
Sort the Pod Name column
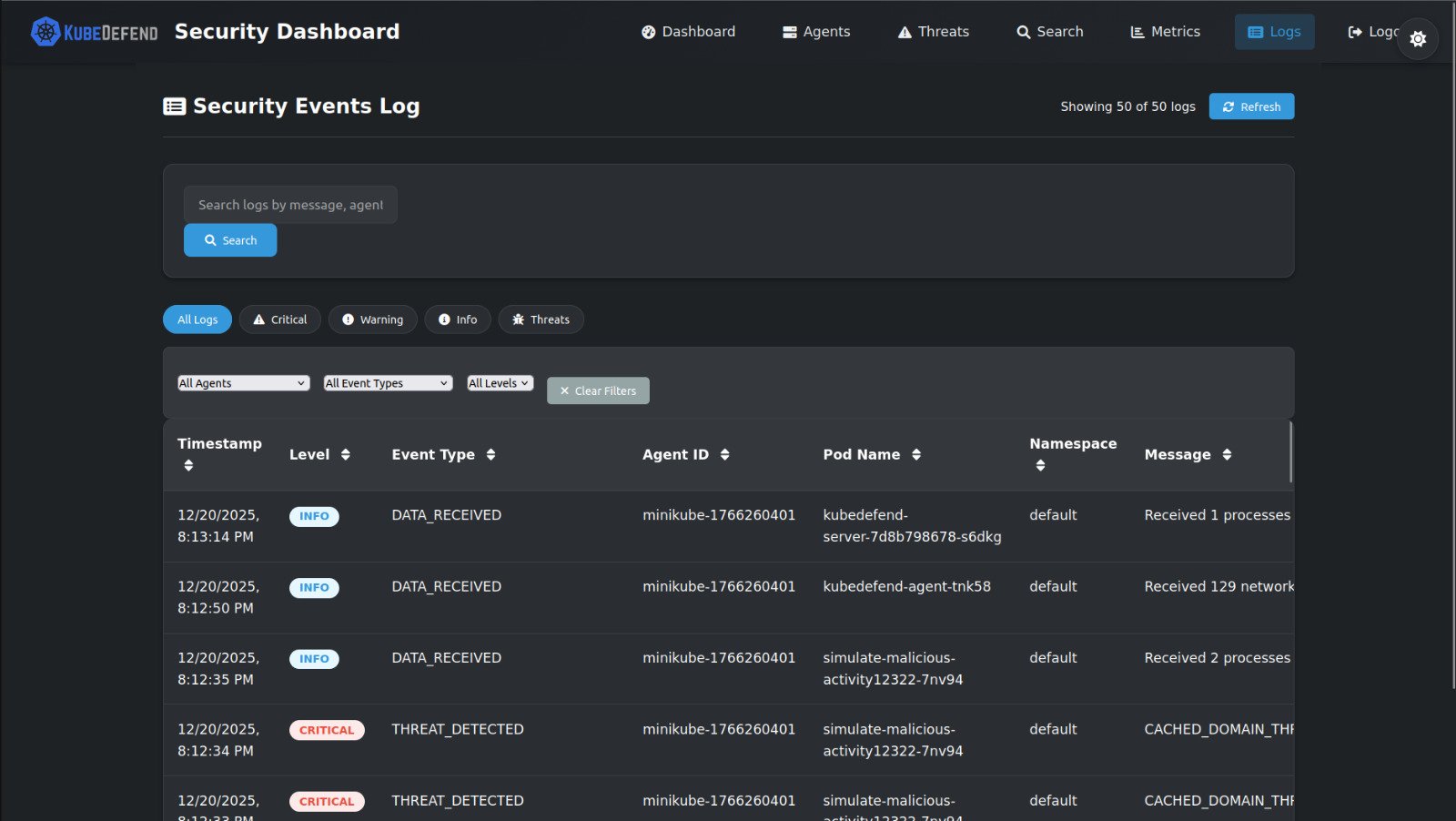(916, 455)
